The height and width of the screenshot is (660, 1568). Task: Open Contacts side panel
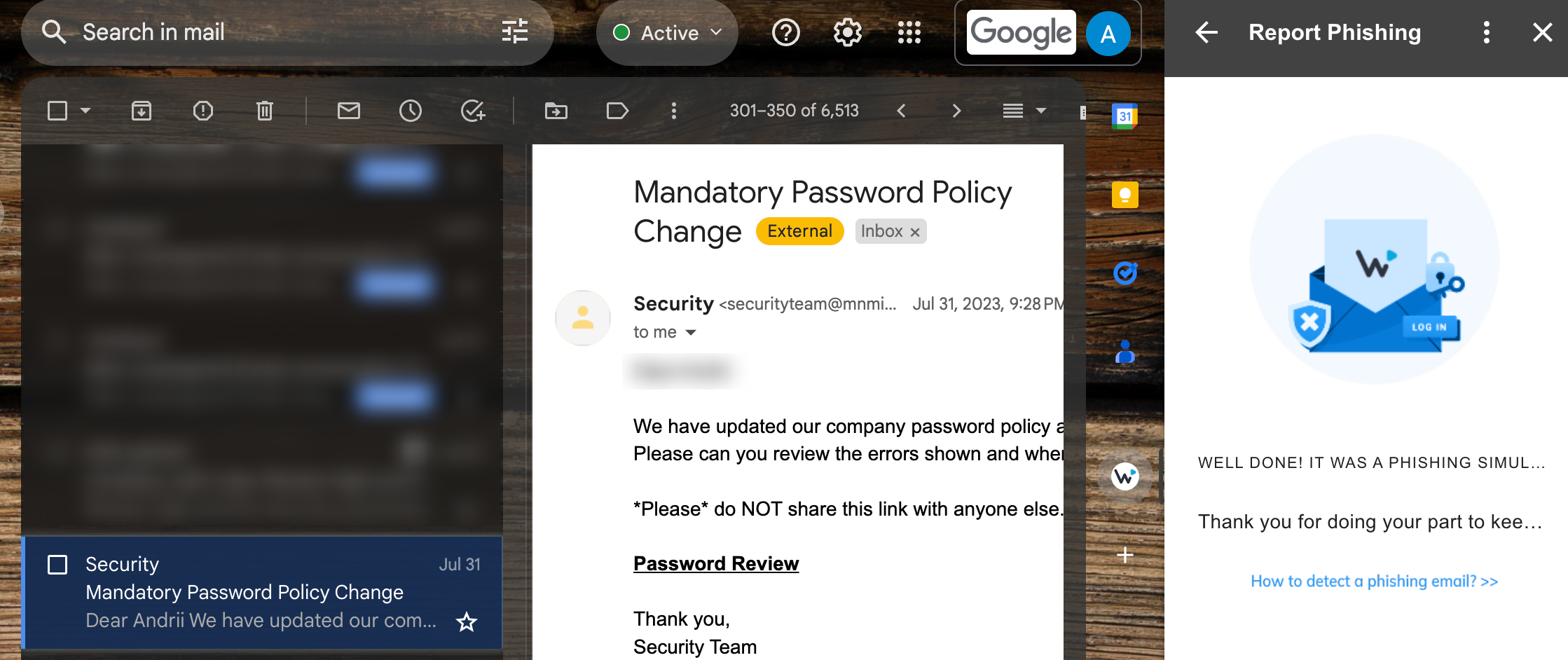1124,352
